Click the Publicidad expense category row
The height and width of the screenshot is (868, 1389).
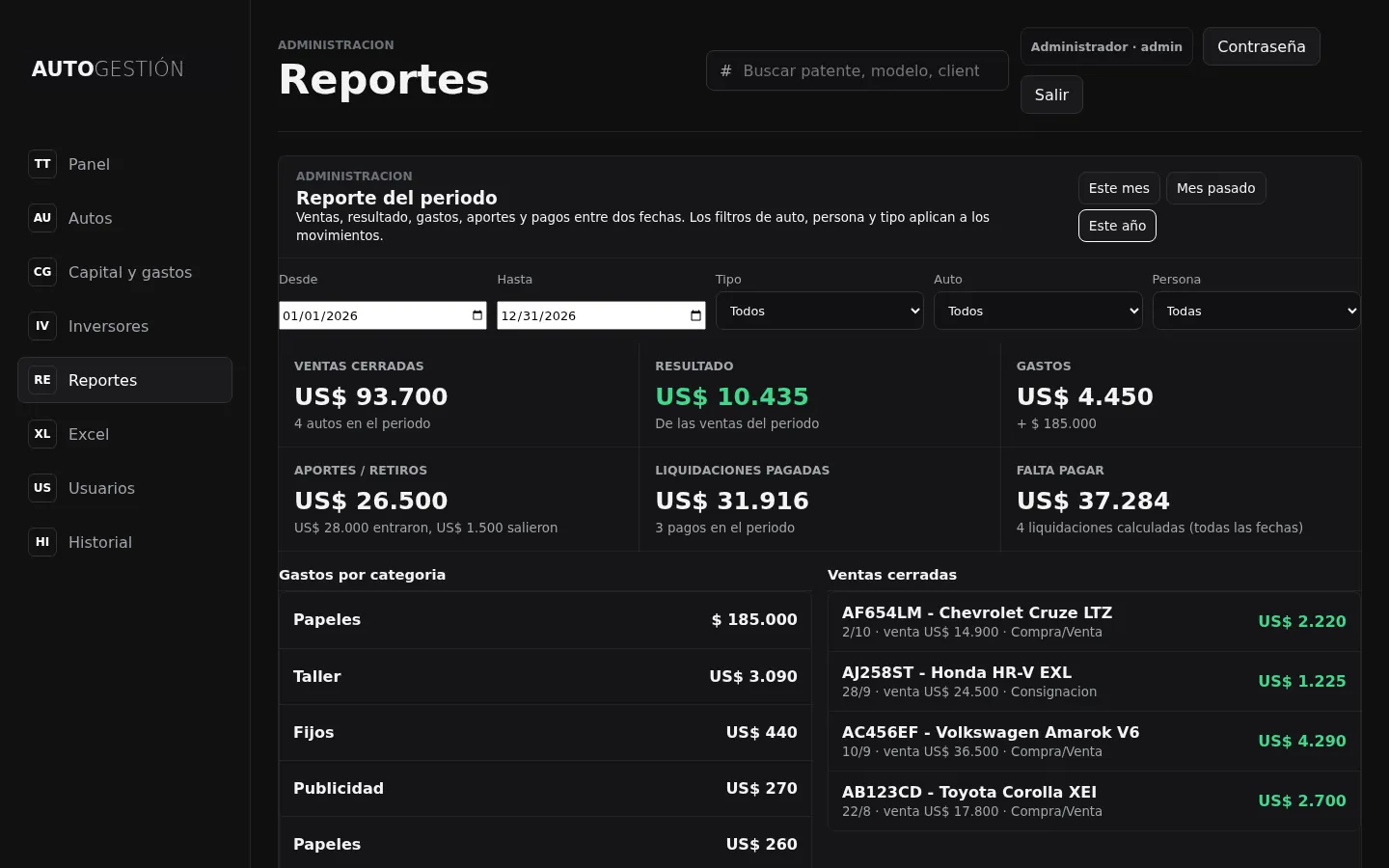545,788
